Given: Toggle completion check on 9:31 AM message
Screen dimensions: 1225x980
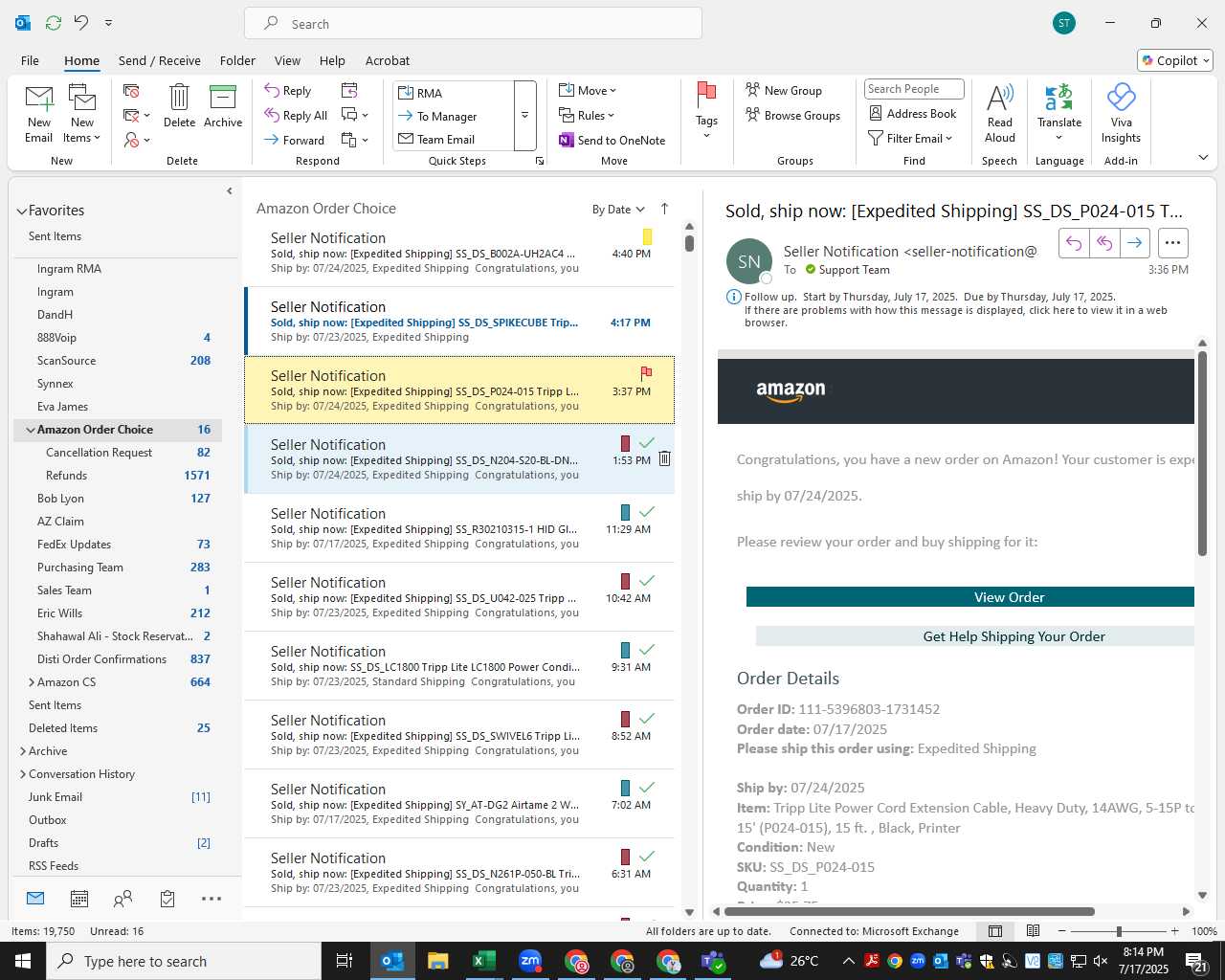Looking at the screenshot, I should click(647, 650).
